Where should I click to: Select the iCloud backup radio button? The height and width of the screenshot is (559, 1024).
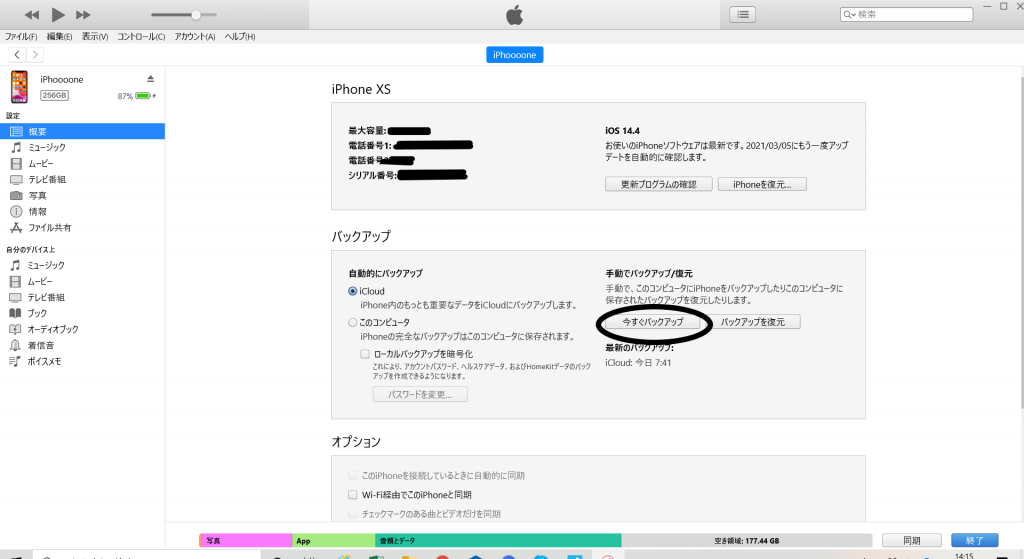tap(353, 291)
